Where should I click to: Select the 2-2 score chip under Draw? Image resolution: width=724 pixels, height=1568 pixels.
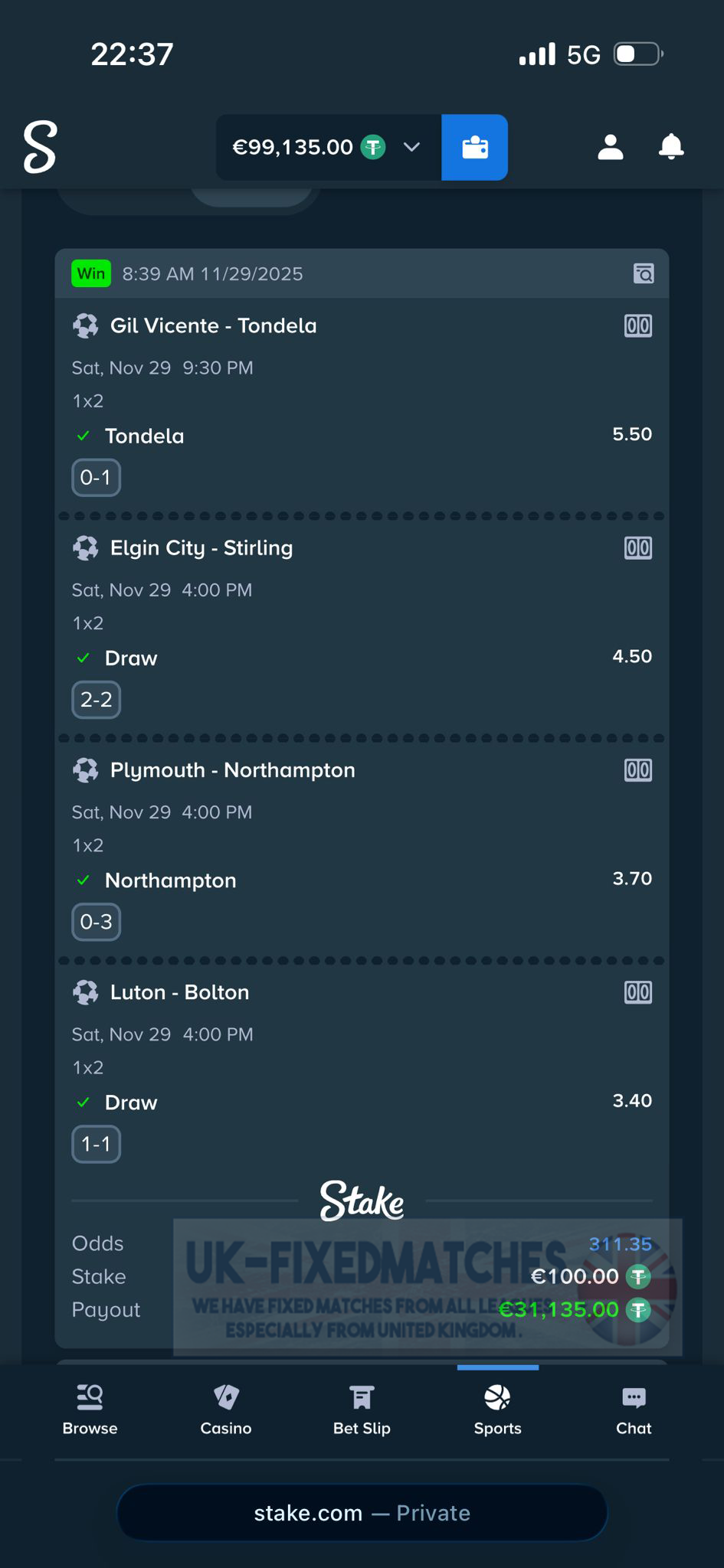pos(96,699)
